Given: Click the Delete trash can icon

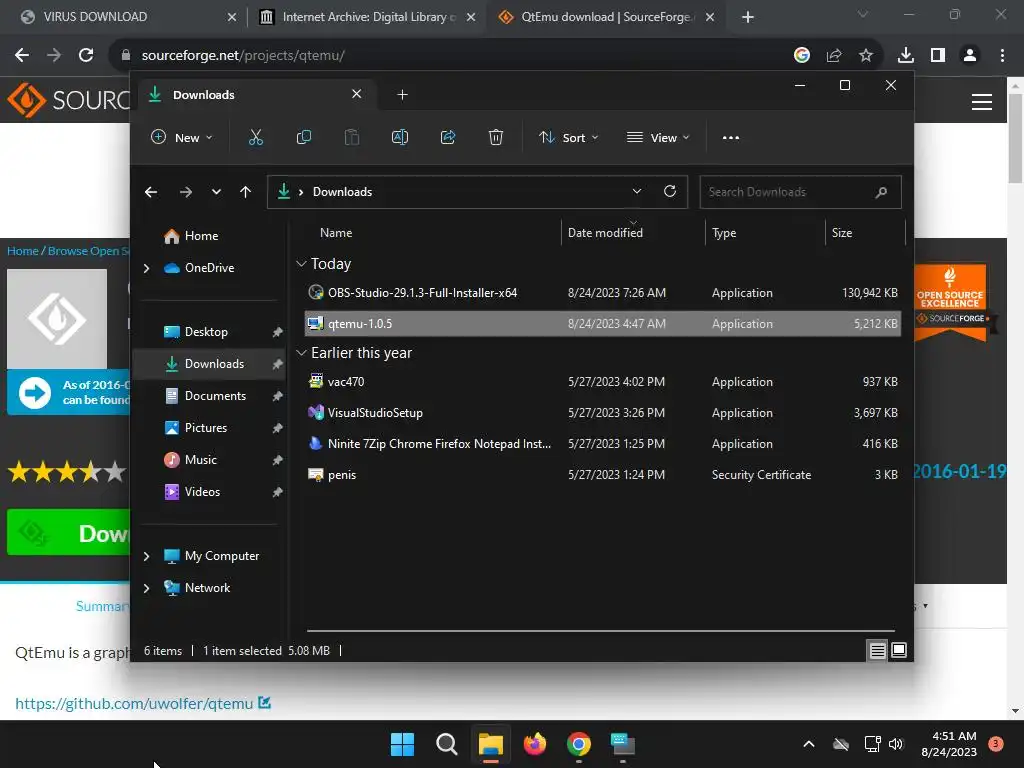Looking at the screenshot, I should pos(496,137).
